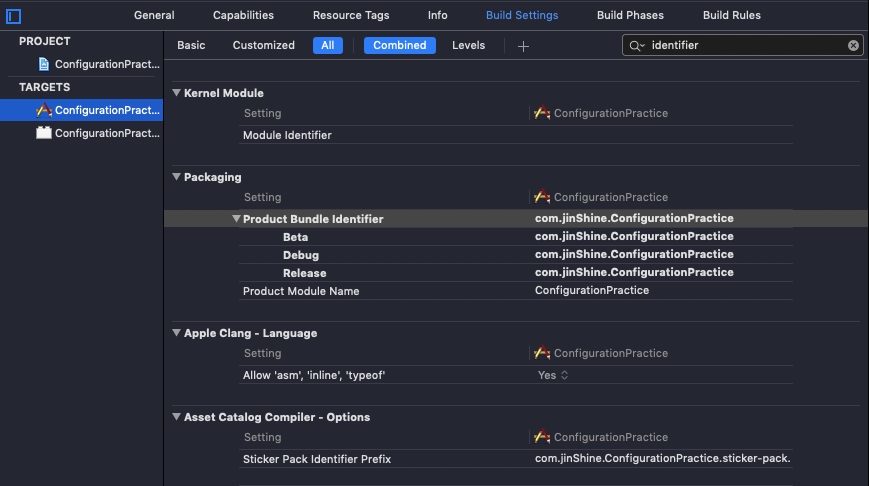Click the test bundle target icon in sidebar
869x486 pixels.
(44, 133)
